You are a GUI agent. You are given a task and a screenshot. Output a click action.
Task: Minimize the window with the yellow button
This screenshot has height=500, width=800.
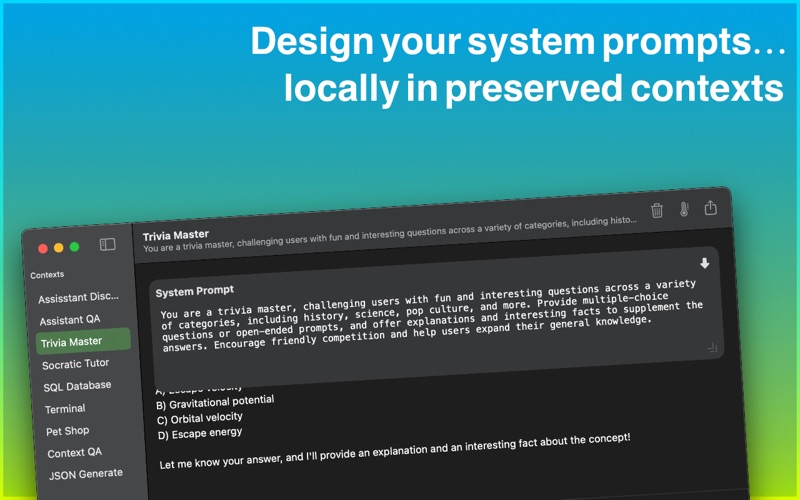(x=59, y=247)
